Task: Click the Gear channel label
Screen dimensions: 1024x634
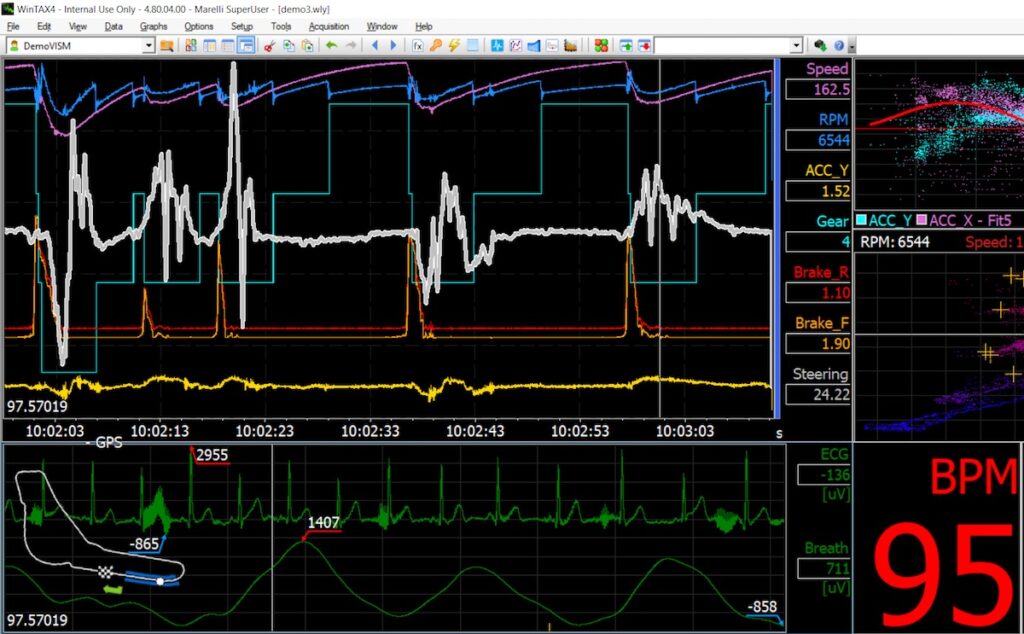Action: (832, 221)
